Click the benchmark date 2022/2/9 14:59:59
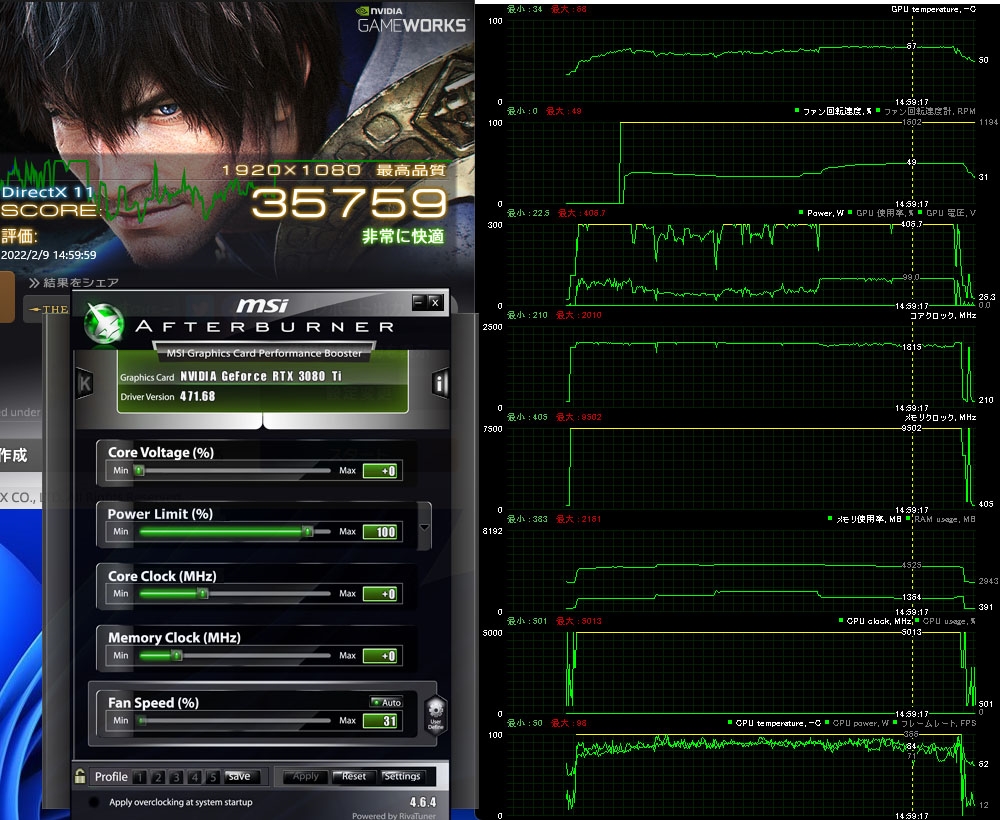Screen dimensions: 1000x820 click(x=49, y=255)
